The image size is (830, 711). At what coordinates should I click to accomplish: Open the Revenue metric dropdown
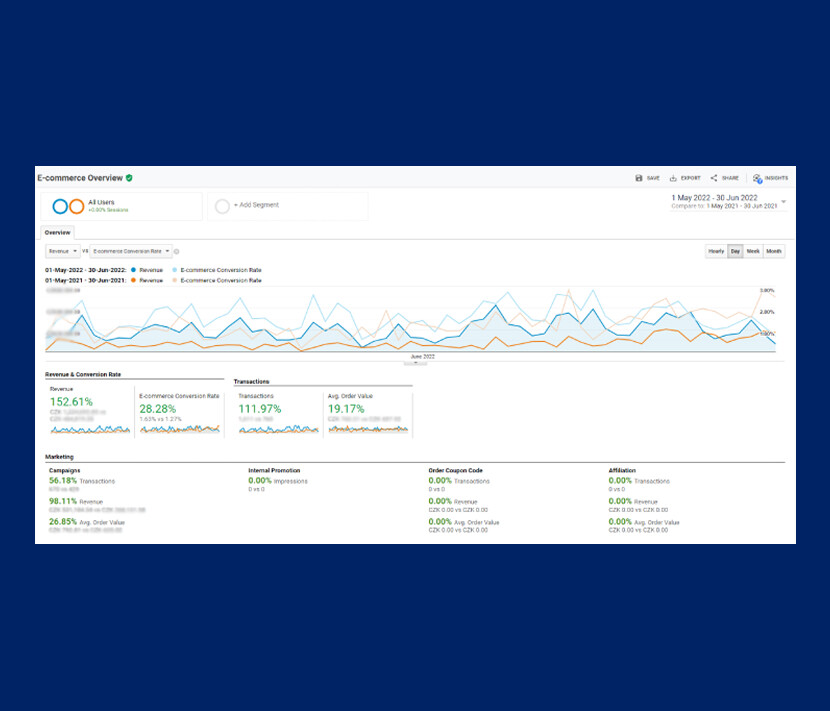62,251
